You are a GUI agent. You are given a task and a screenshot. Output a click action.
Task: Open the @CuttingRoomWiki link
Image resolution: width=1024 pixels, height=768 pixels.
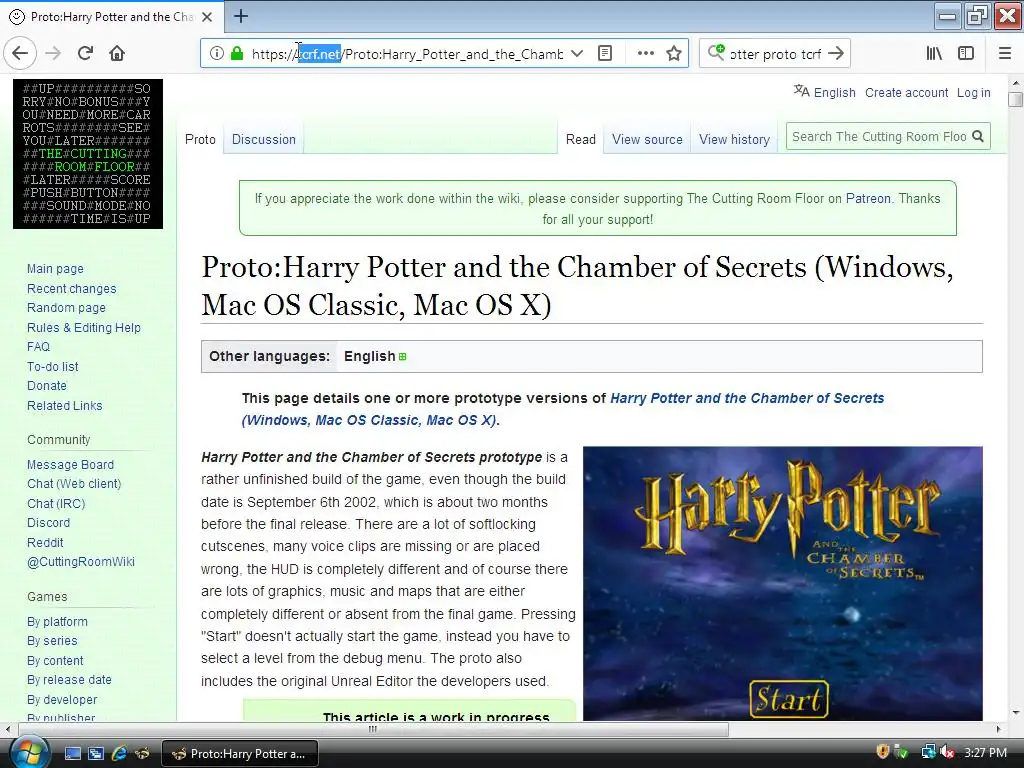[81, 562]
